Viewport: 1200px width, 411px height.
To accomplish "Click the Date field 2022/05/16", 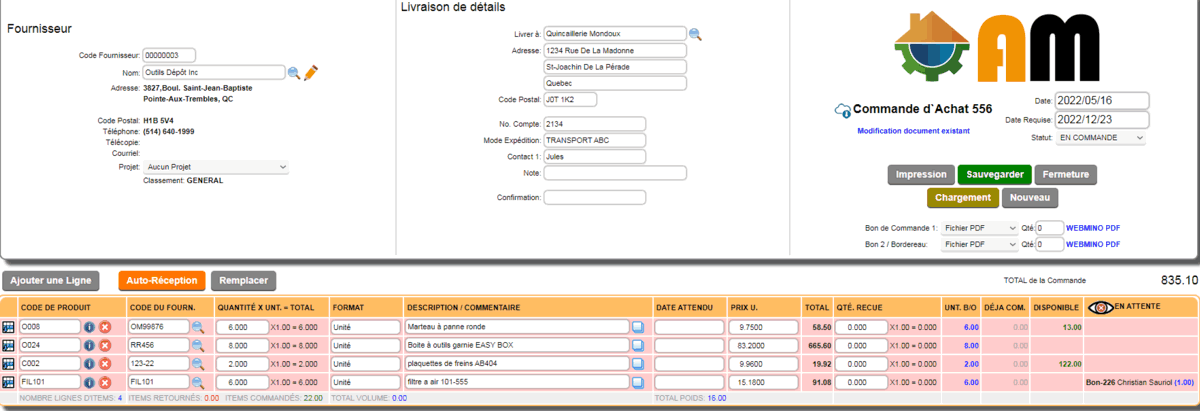I will coord(1103,101).
